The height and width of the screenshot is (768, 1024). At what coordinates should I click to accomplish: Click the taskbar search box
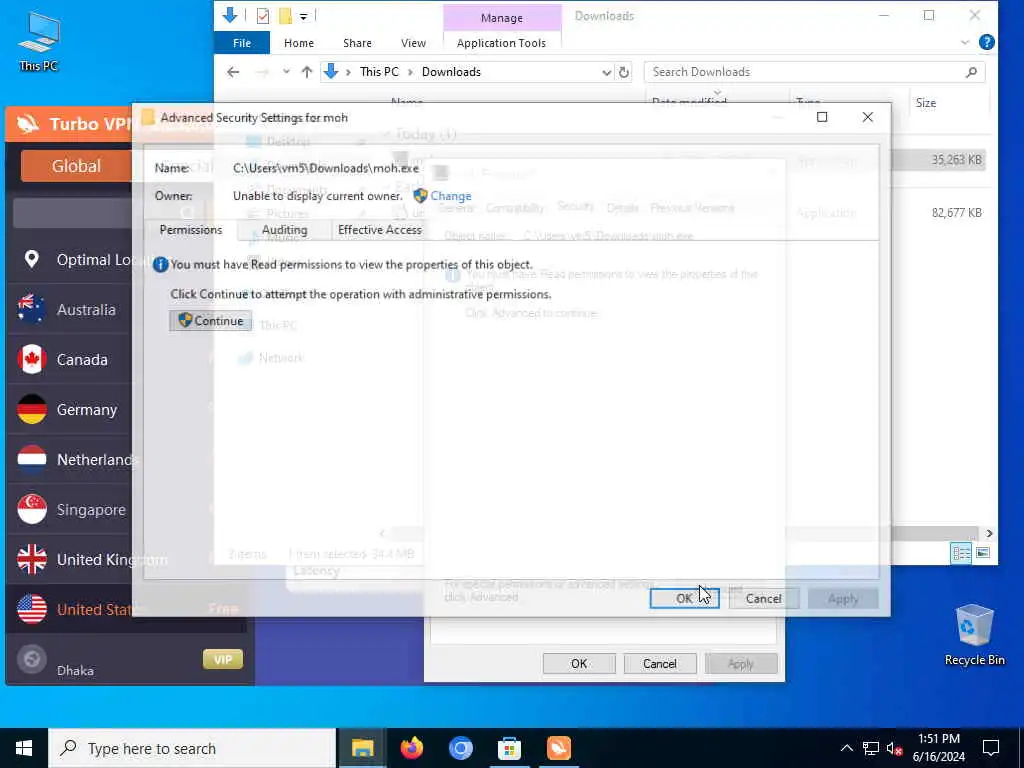click(x=192, y=748)
